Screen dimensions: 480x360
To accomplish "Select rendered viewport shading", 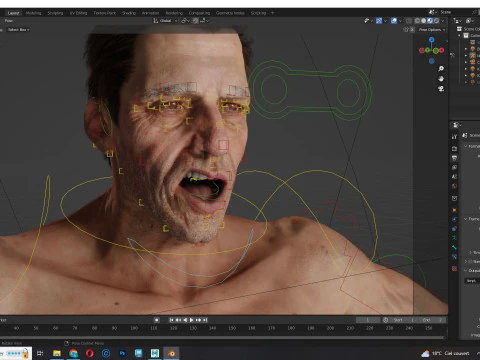I will coord(436,21).
